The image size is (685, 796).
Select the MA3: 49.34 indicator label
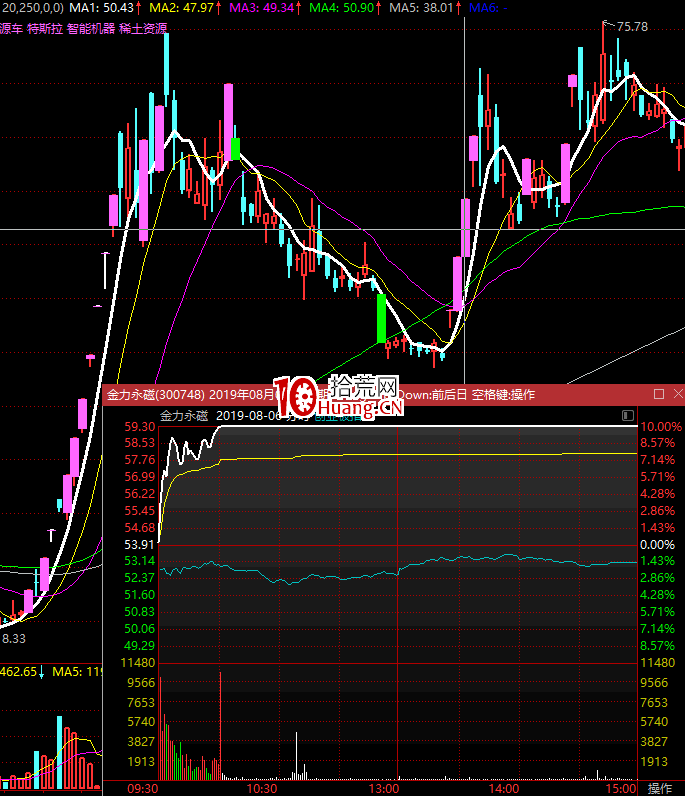pos(266,8)
